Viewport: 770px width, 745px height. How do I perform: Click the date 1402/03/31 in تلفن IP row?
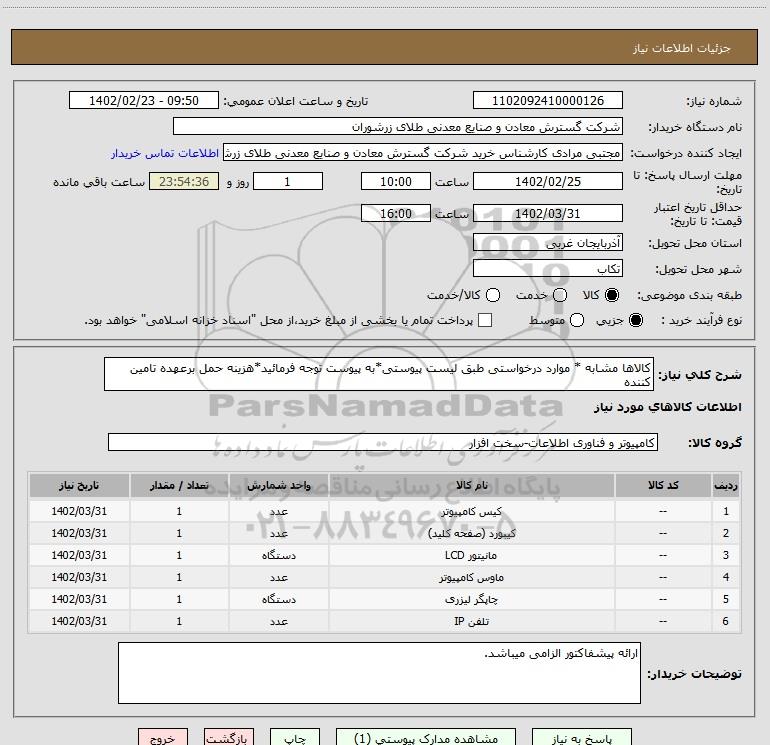(x=79, y=621)
